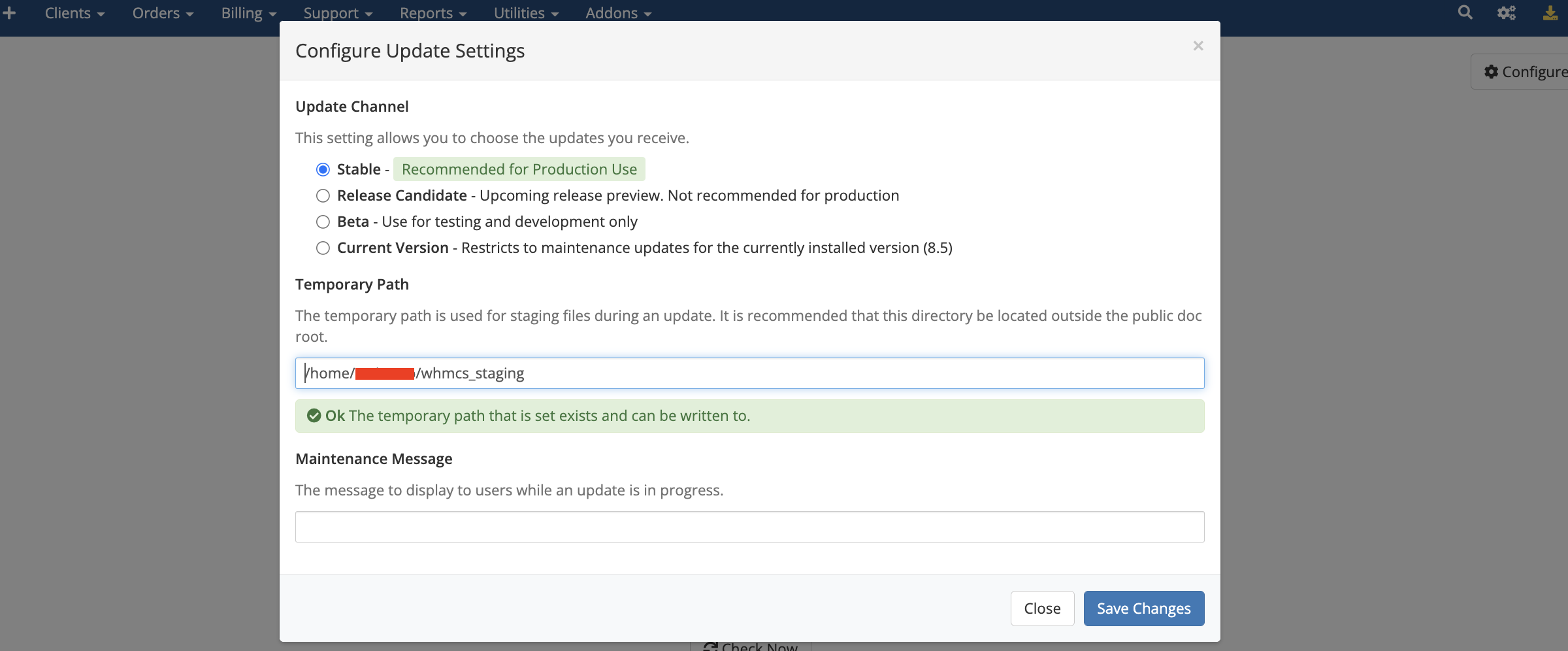Image resolution: width=1568 pixels, height=651 pixels.
Task: Click the 'Configure Update Settings' dialog title
Action: tap(410, 51)
